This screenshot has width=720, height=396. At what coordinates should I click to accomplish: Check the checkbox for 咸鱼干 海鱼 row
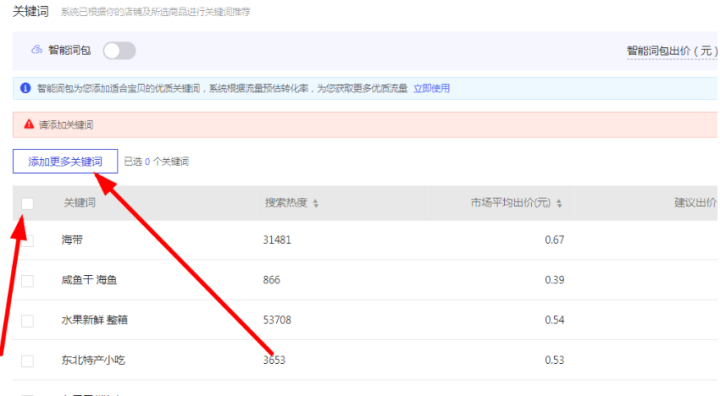click(28, 281)
